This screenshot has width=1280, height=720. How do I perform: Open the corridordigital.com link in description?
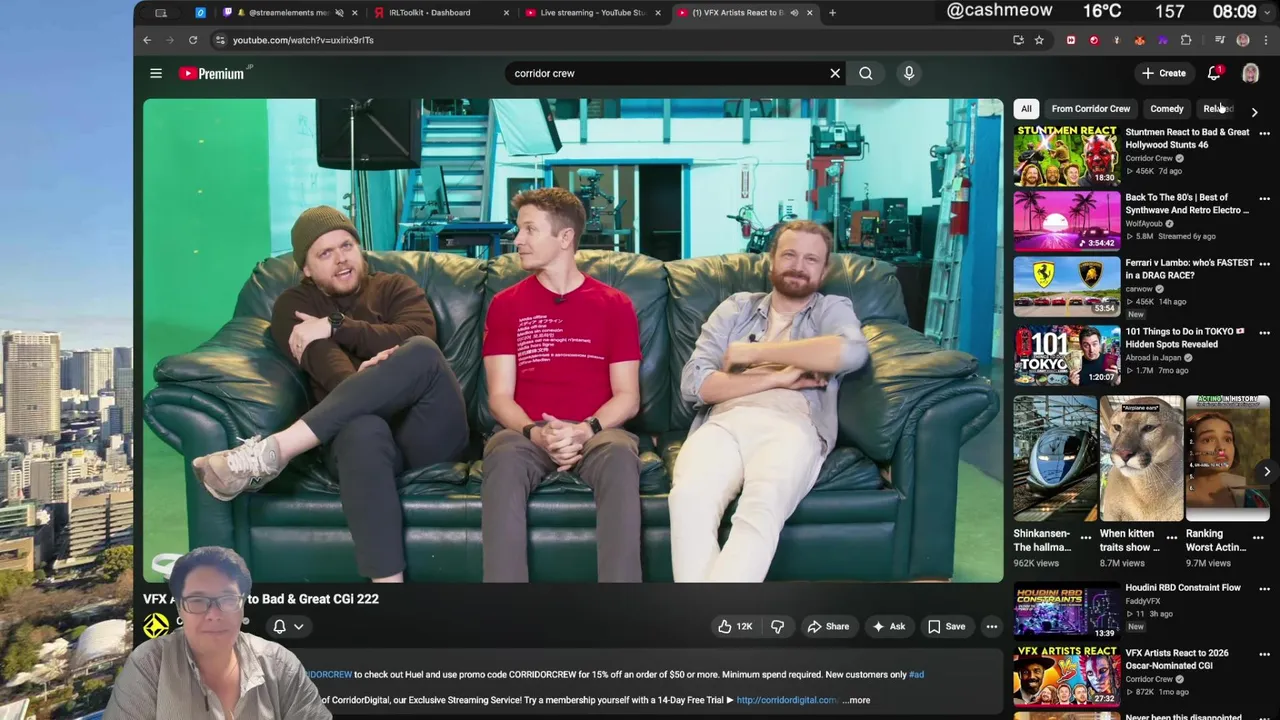point(788,700)
